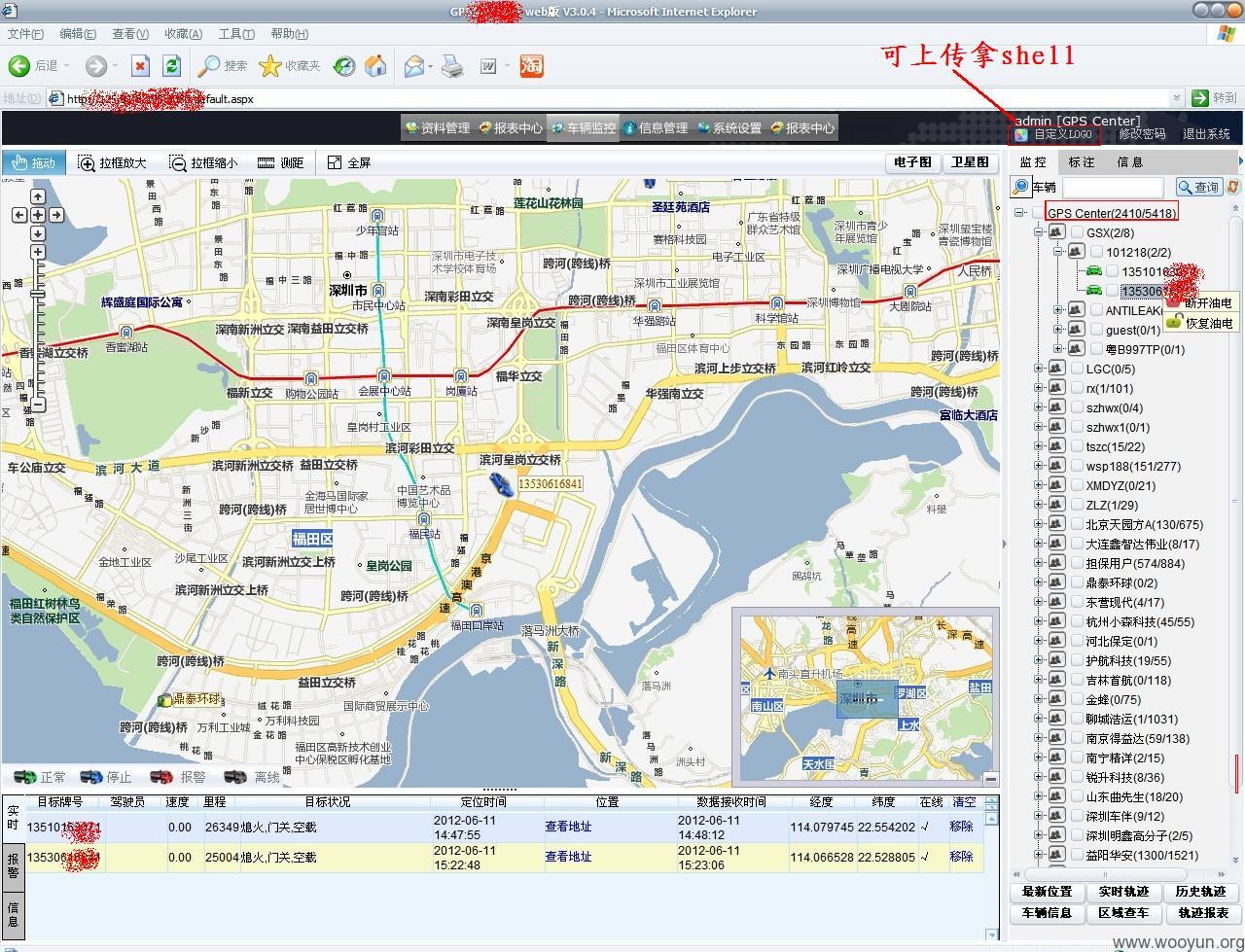The image size is (1245, 952).
Task: Click the IE Back arrow icon
Action: coord(18,66)
